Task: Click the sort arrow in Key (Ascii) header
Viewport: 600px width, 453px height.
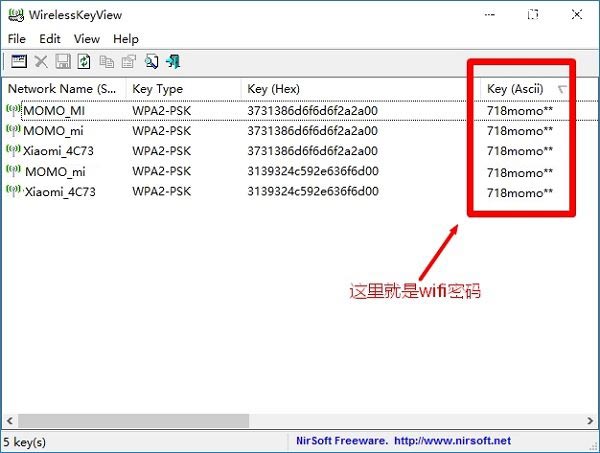Action: click(x=562, y=89)
